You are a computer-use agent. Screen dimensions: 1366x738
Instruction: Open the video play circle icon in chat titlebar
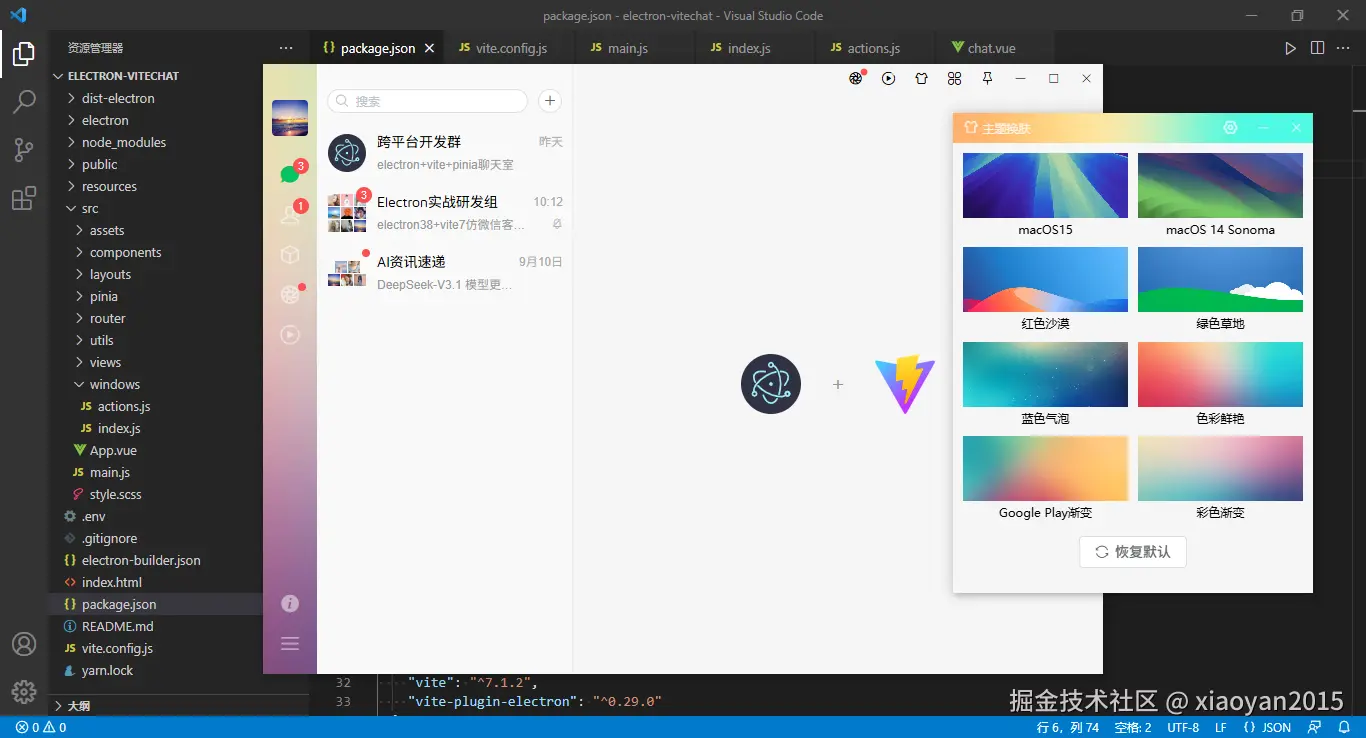click(x=889, y=78)
